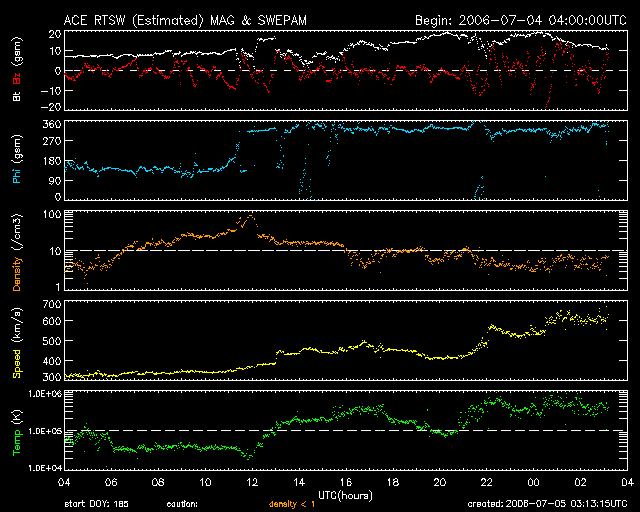Click the '16' hour label on x-axis
The height and width of the screenshot is (512, 640).
(346, 482)
